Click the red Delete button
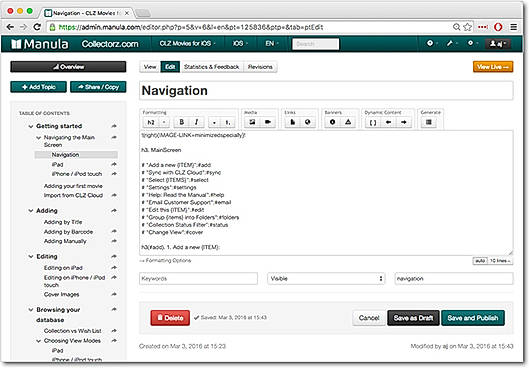 pyautogui.click(x=170, y=318)
